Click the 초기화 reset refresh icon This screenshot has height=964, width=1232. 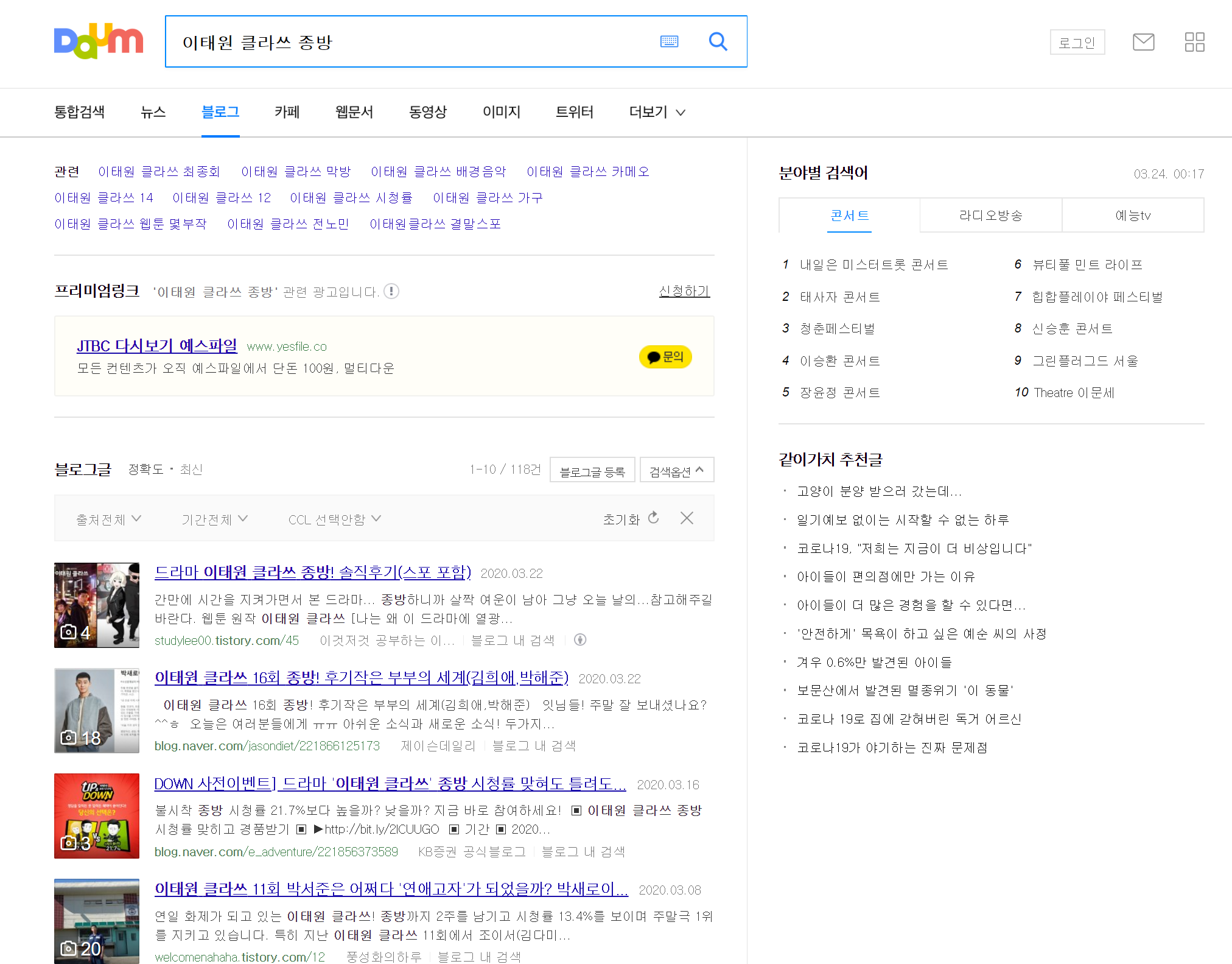point(654,518)
